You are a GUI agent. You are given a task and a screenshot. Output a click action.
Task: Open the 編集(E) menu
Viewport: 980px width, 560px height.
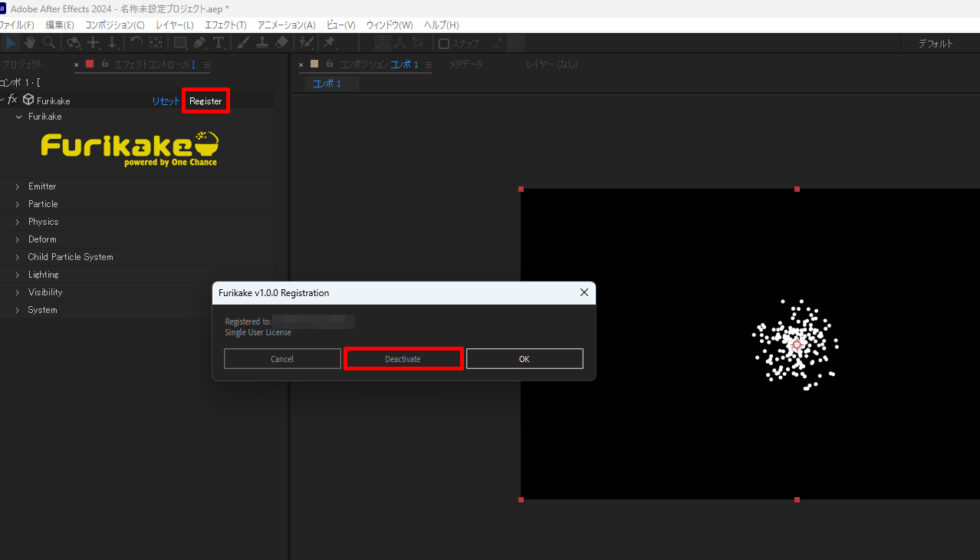click(59, 25)
